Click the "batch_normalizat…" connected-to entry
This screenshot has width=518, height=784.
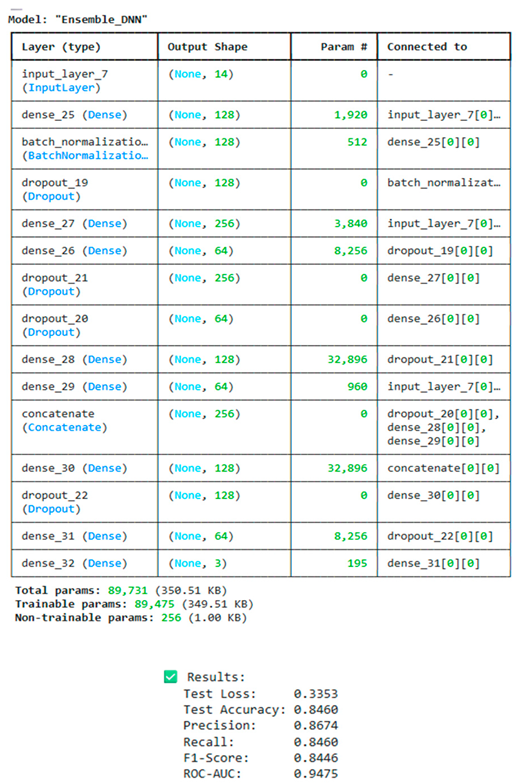444,182
